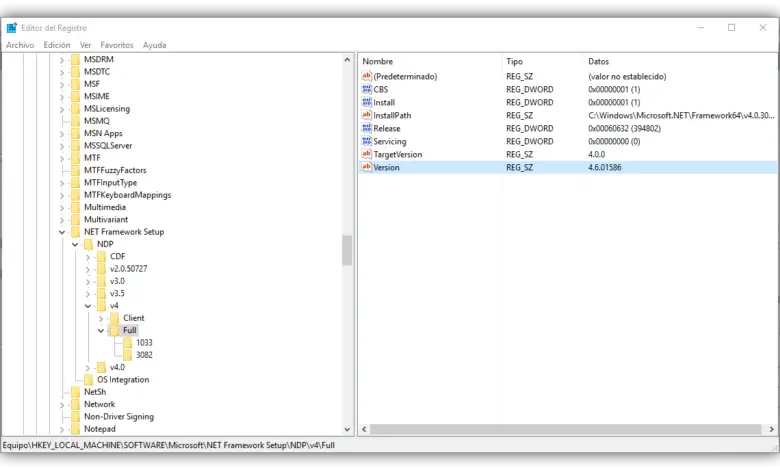The height and width of the screenshot is (470, 780).
Task: Select the MTFKeyboardMappings key
Action: click(127, 195)
